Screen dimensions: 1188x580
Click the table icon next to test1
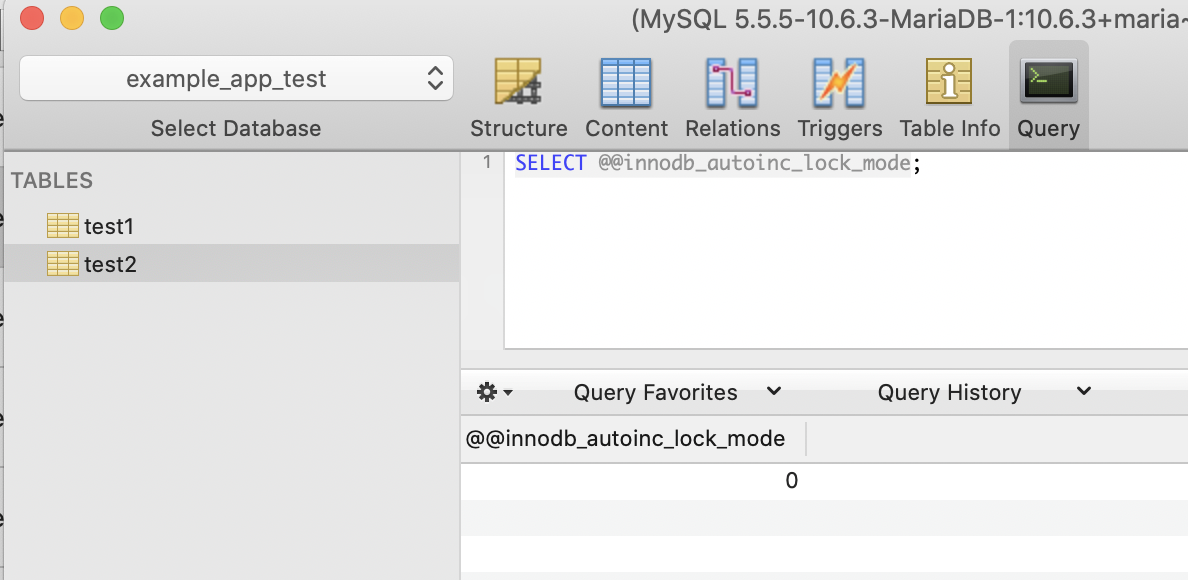63,225
